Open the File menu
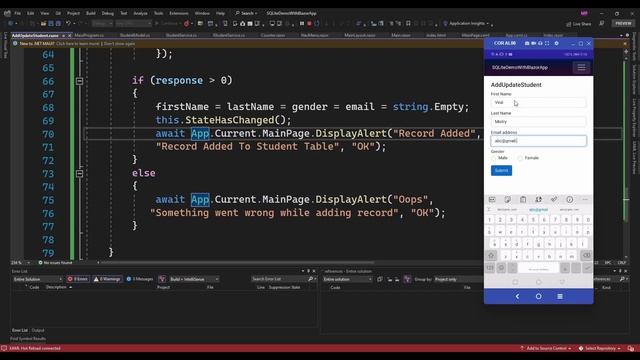The height and width of the screenshot is (360, 640). pos(18,13)
